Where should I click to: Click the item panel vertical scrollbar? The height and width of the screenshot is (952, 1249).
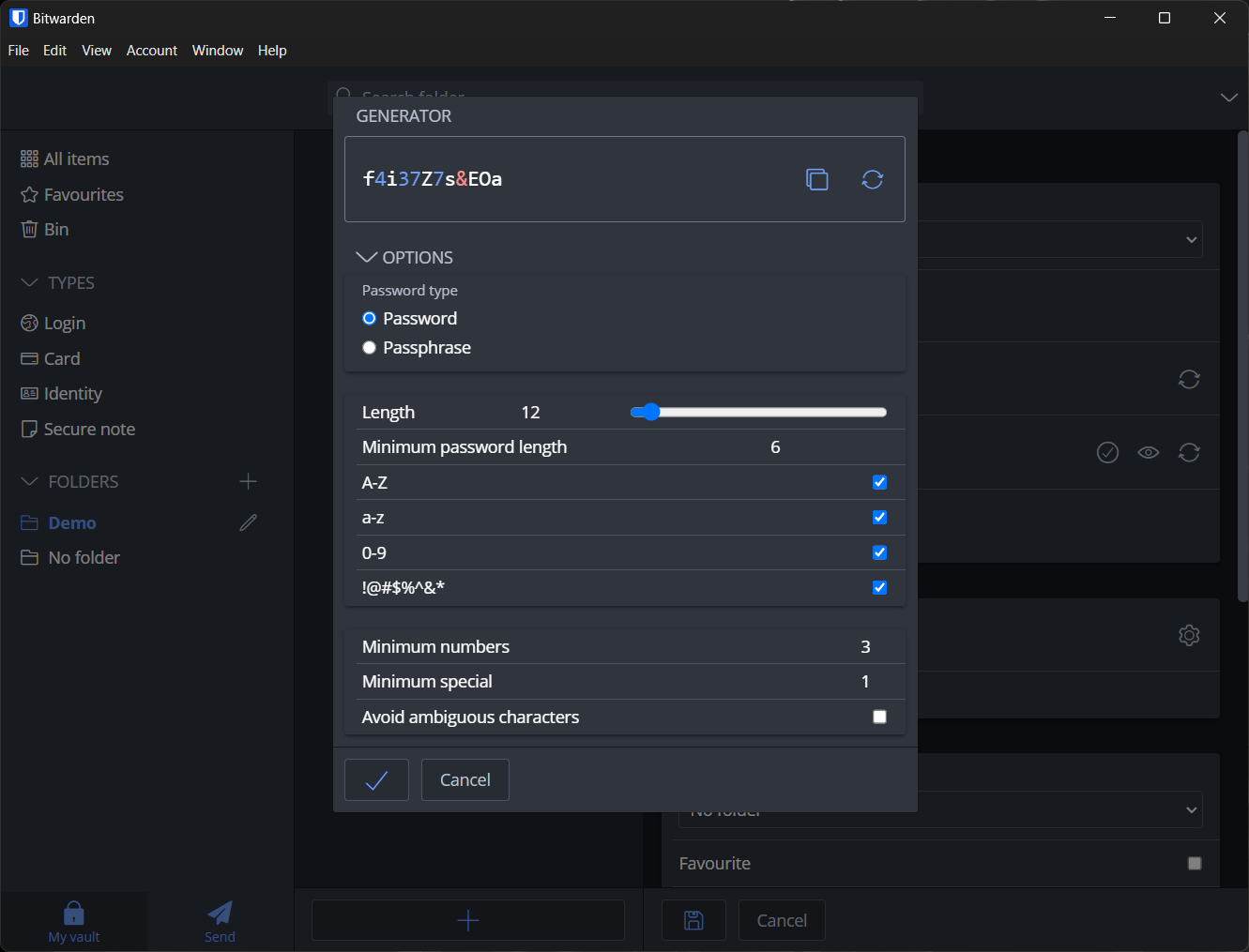tap(1242, 366)
